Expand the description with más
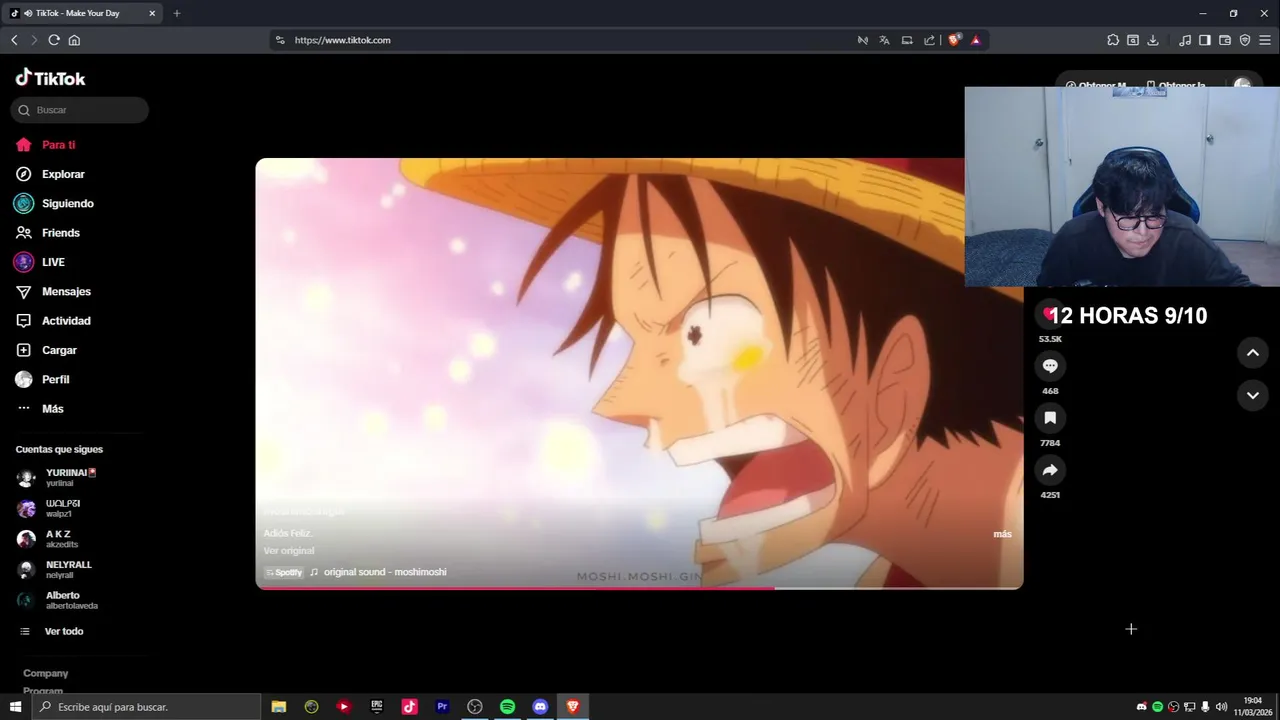This screenshot has height=720, width=1280. tap(1002, 534)
